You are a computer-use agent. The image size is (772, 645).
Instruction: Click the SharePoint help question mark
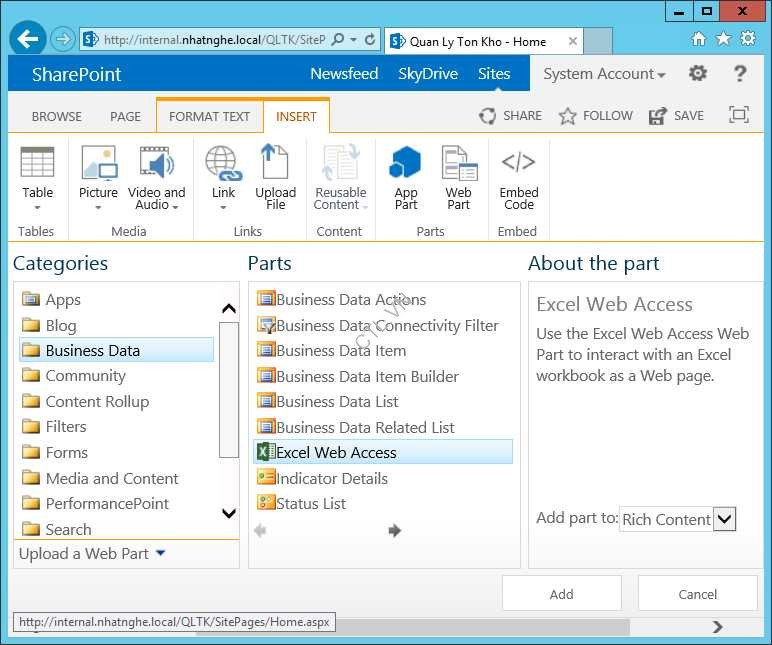tap(740, 74)
